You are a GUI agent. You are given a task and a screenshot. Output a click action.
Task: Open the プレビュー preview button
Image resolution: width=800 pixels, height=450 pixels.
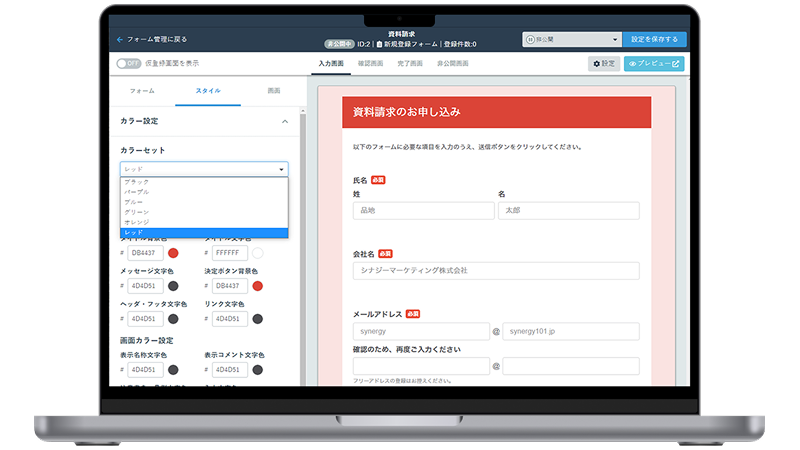pos(654,64)
